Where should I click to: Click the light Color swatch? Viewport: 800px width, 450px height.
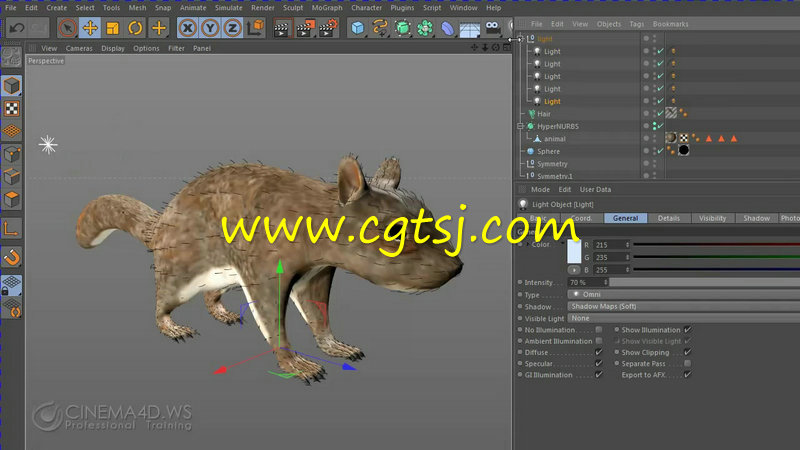[574, 251]
